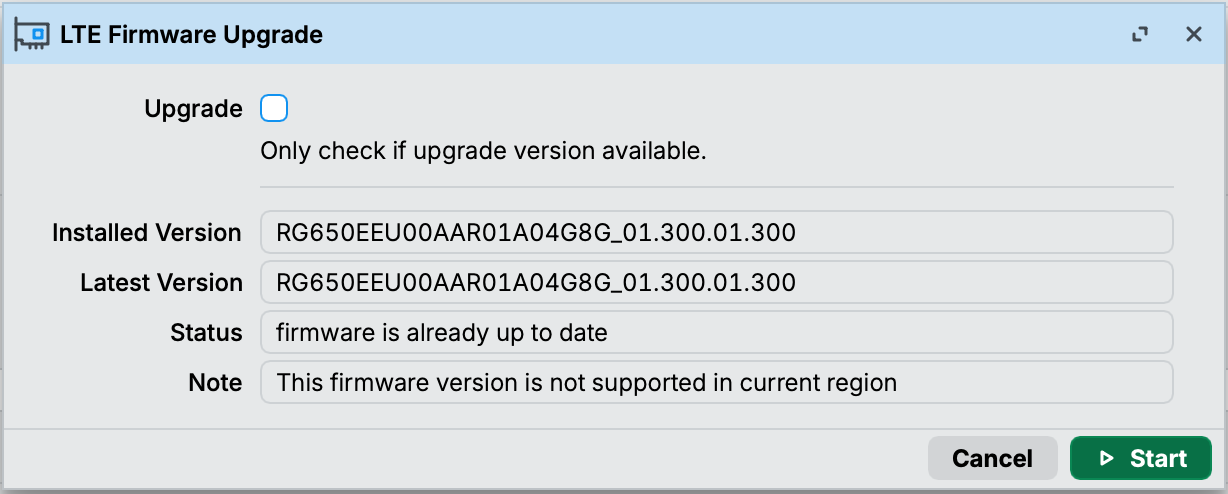Image resolution: width=1228 pixels, height=494 pixels.
Task: Click the LTE modem card icon in title bar
Action: (x=31, y=34)
